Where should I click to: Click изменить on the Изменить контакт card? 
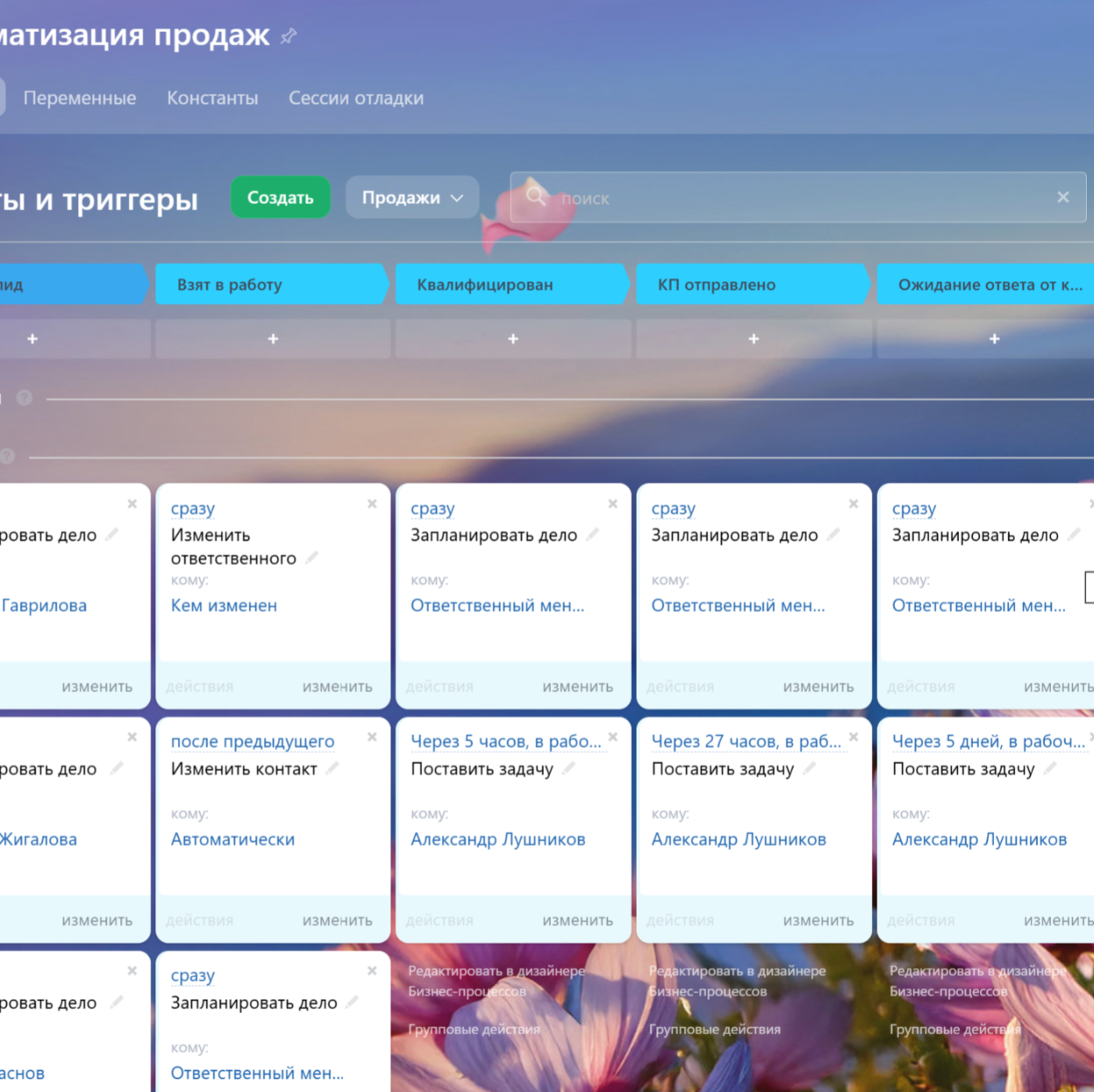(x=337, y=920)
